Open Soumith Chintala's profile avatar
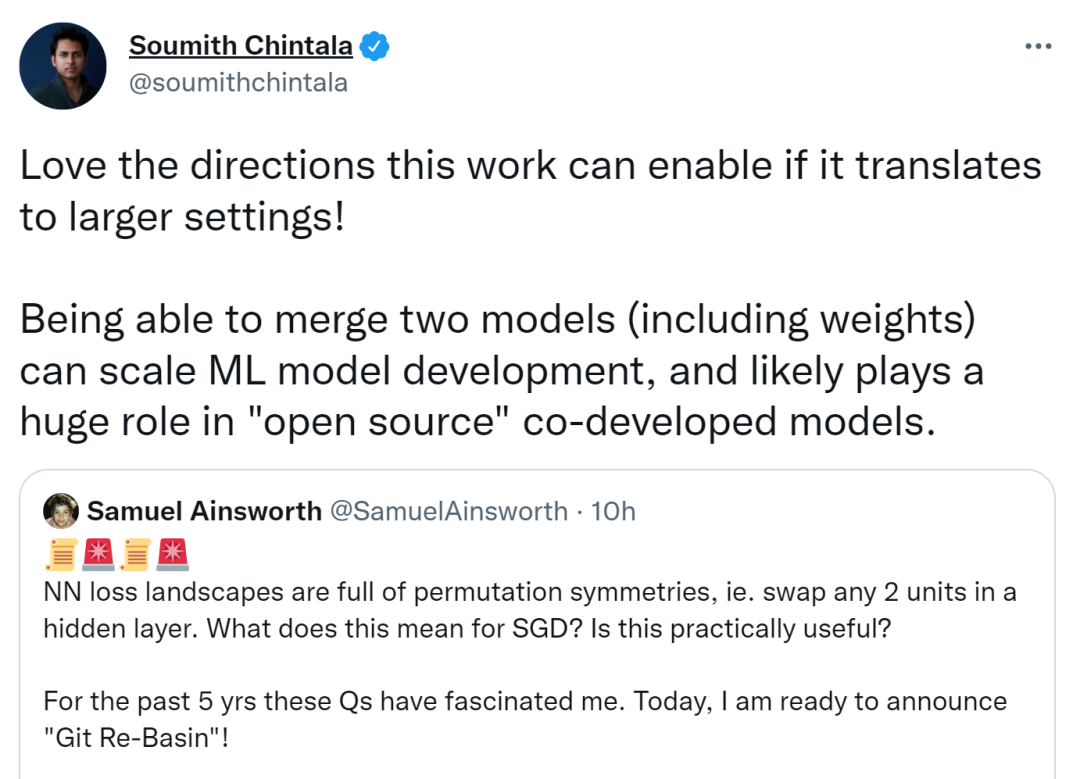This screenshot has height=779, width=1080. [63, 65]
